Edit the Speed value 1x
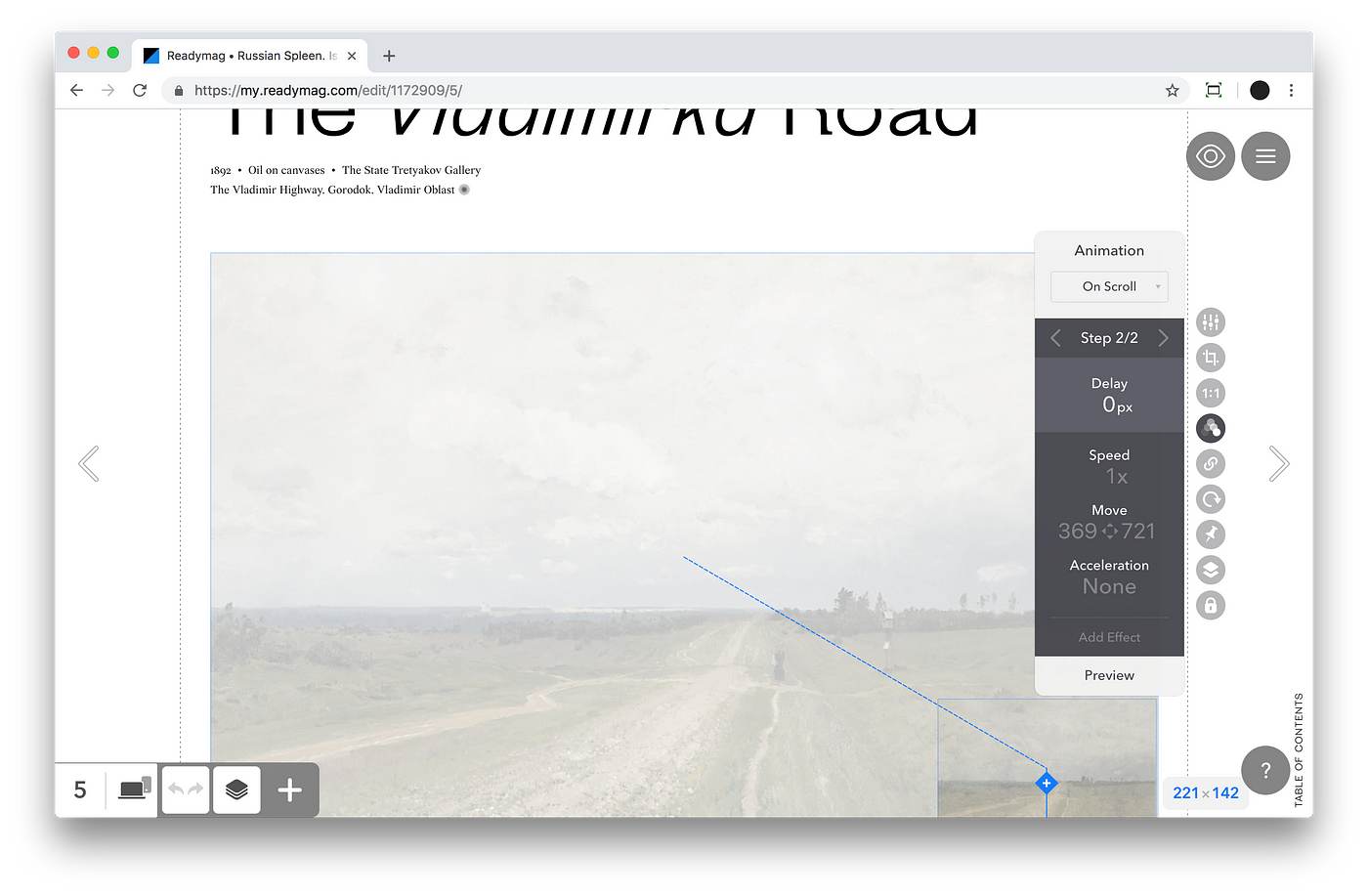 click(1117, 477)
